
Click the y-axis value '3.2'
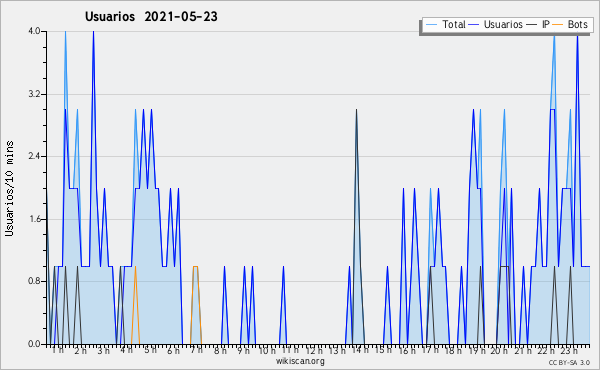pyautogui.click(x=34, y=94)
